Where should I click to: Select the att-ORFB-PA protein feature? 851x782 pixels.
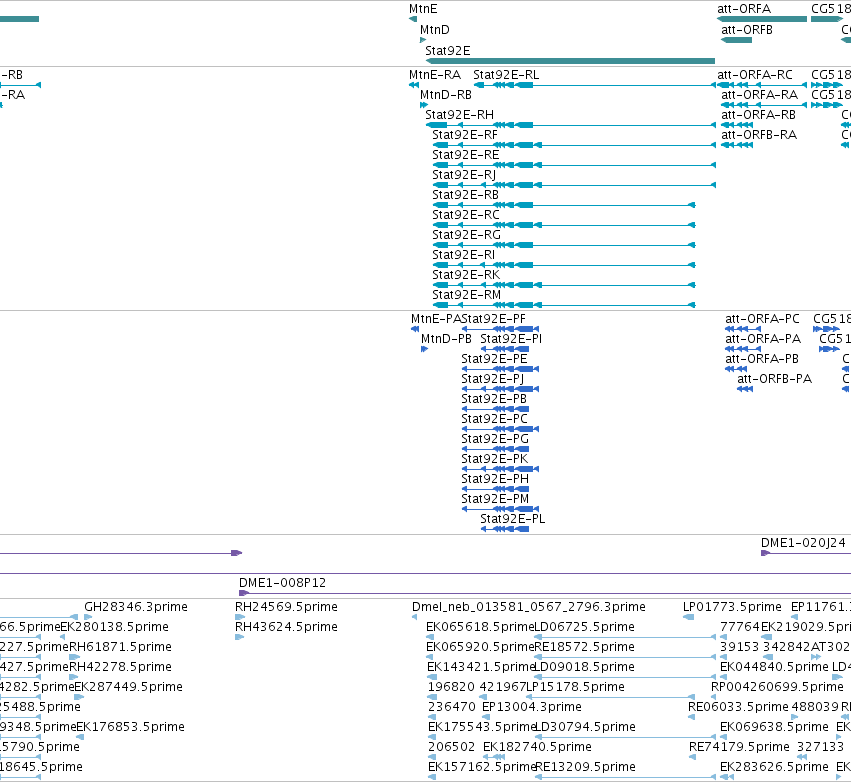pyautogui.click(x=745, y=389)
